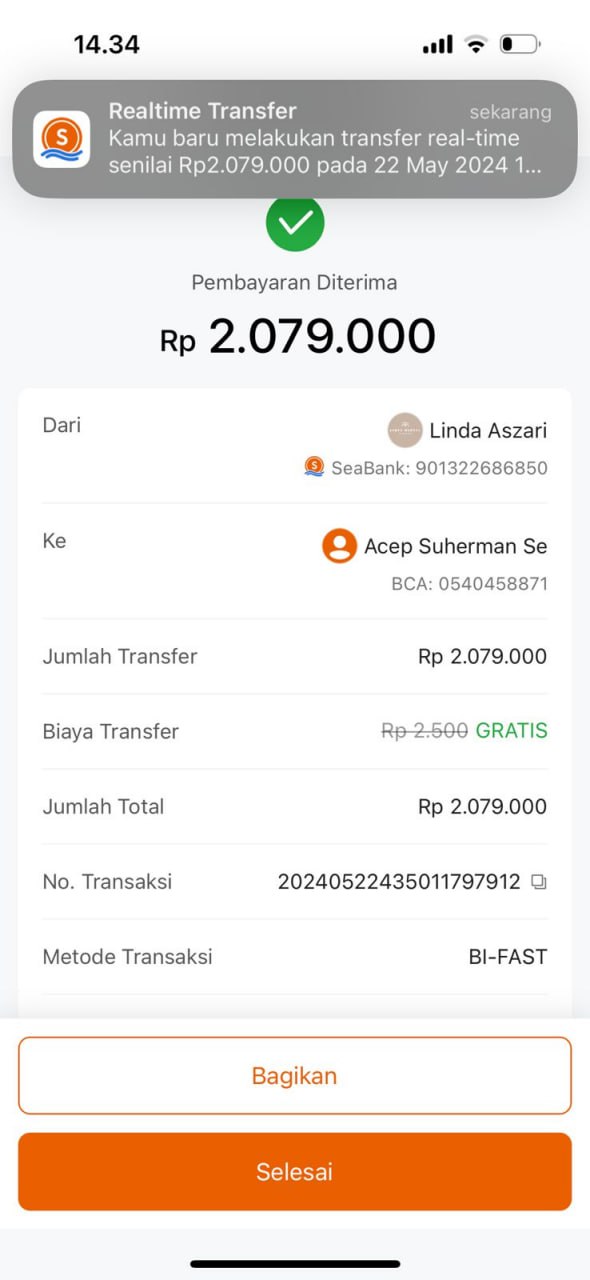Image resolution: width=590 pixels, height=1280 pixels.
Task: Copy the transaction number with copy icon
Action: pos(539,882)
